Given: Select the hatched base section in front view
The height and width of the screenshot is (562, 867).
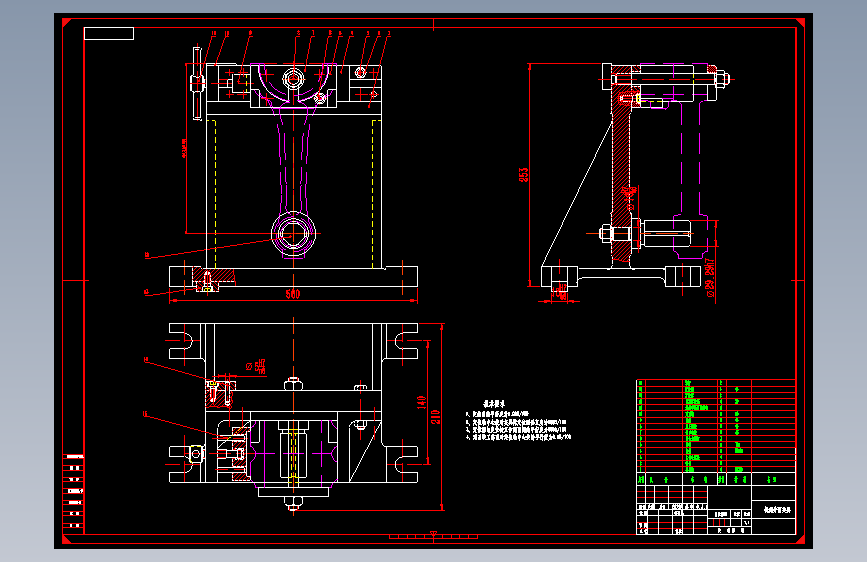Looking at the screenshot, I should [213, 276].
